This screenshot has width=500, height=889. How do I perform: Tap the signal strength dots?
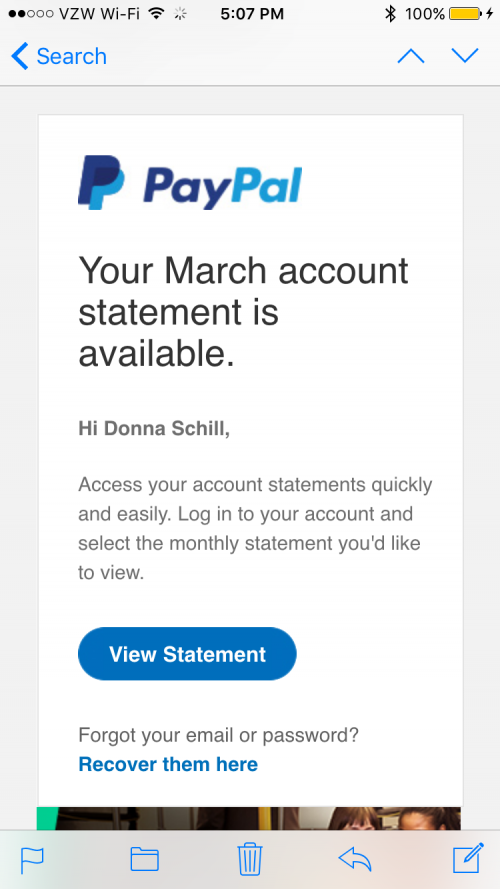(32, 14)
